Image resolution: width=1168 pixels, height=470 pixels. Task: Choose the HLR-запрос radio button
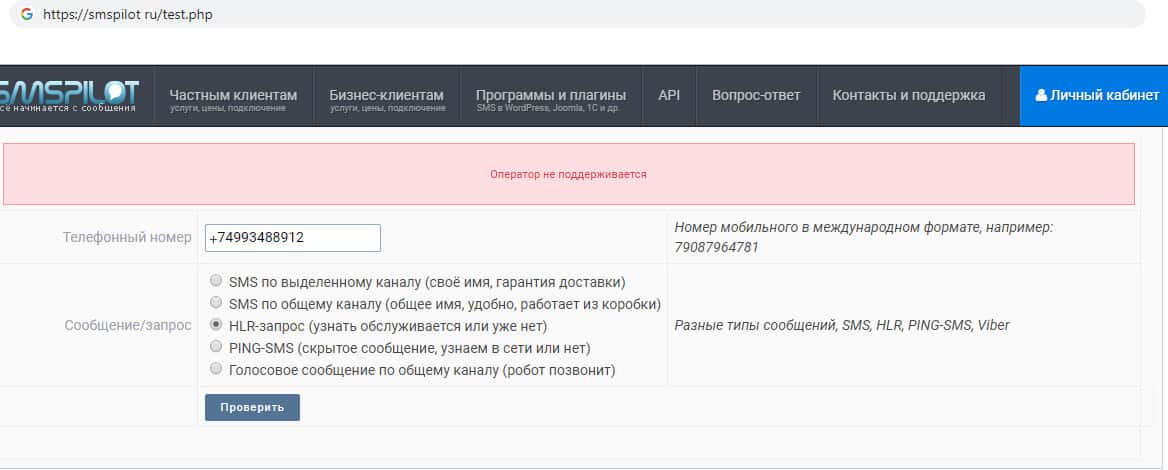coord(216,325)
